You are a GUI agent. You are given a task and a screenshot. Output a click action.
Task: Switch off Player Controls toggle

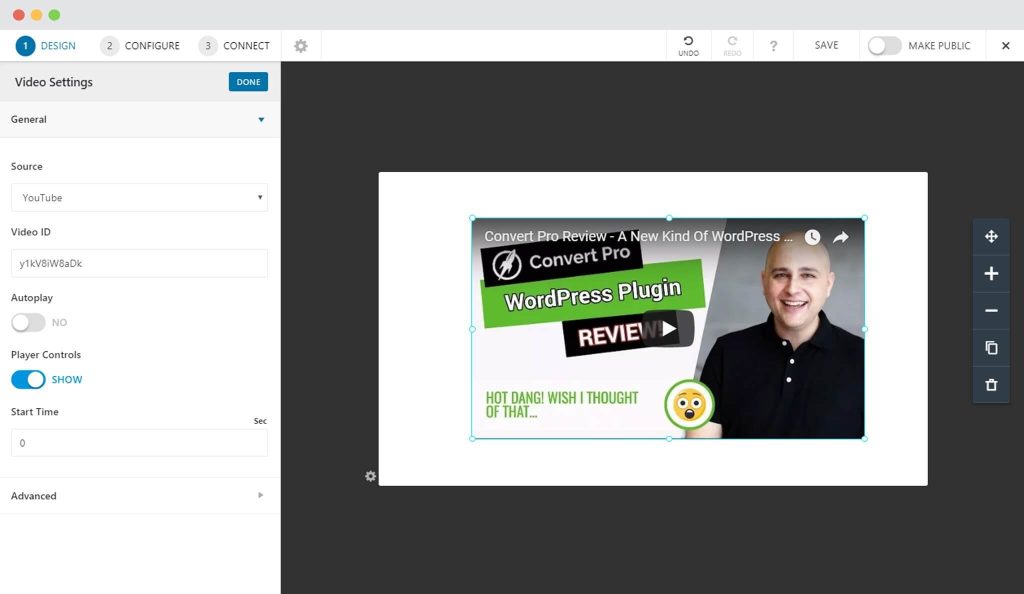pyautogui.click(x=28, y=379)
